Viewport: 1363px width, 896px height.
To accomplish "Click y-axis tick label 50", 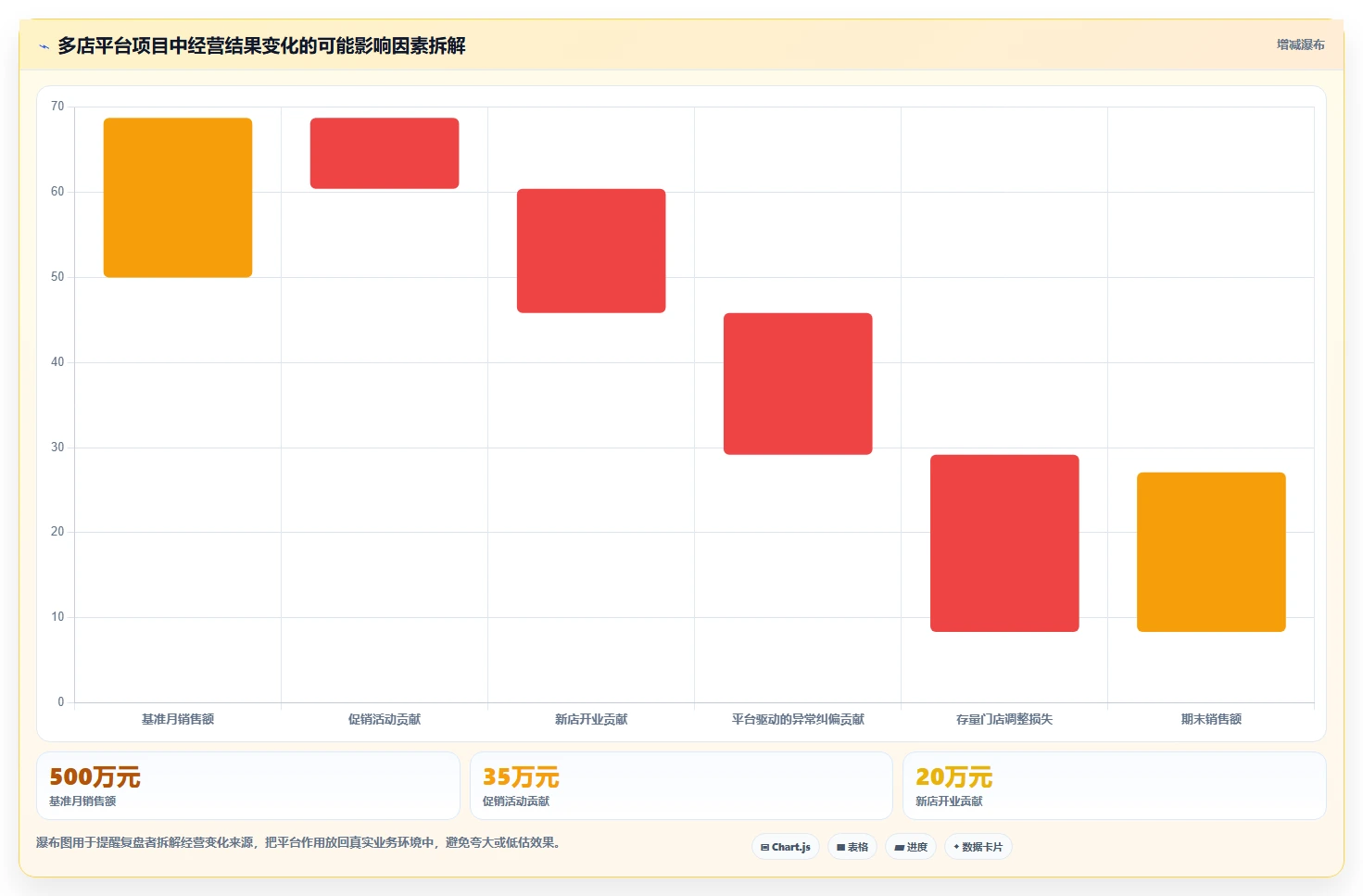I will click(x=57, y=277).
